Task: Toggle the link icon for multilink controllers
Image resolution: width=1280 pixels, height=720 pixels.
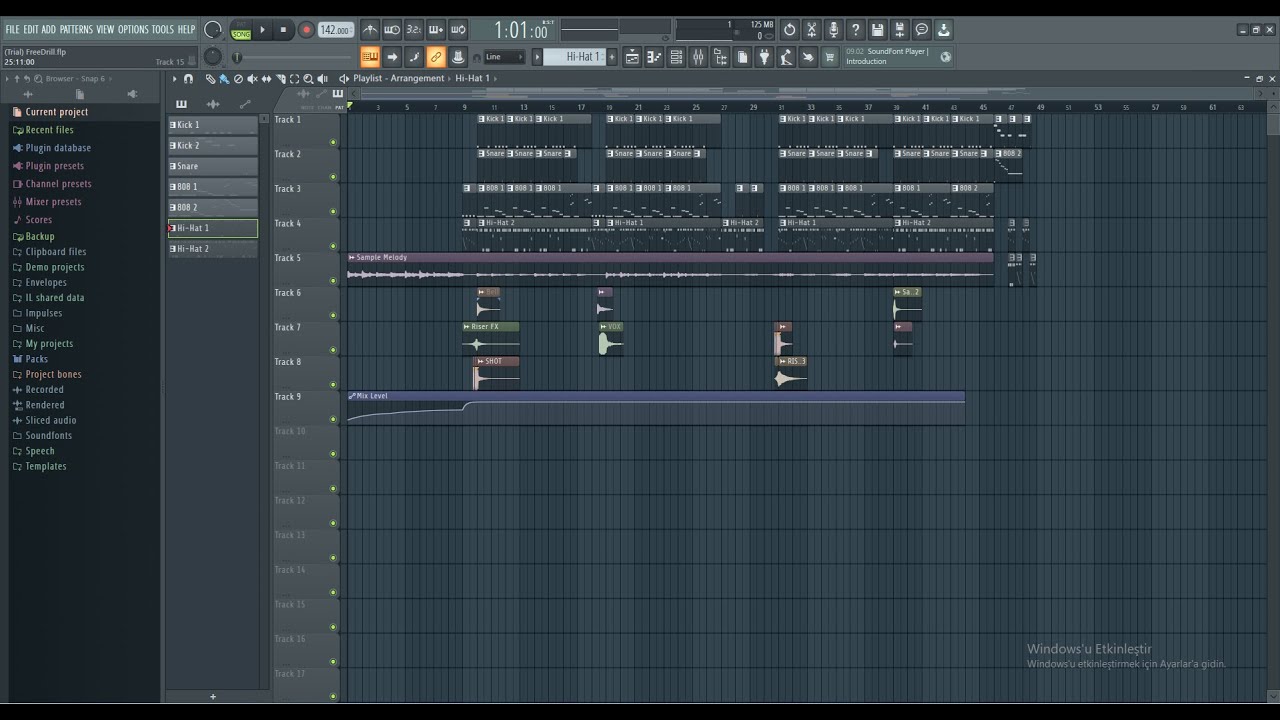Action: coord(436,57)
